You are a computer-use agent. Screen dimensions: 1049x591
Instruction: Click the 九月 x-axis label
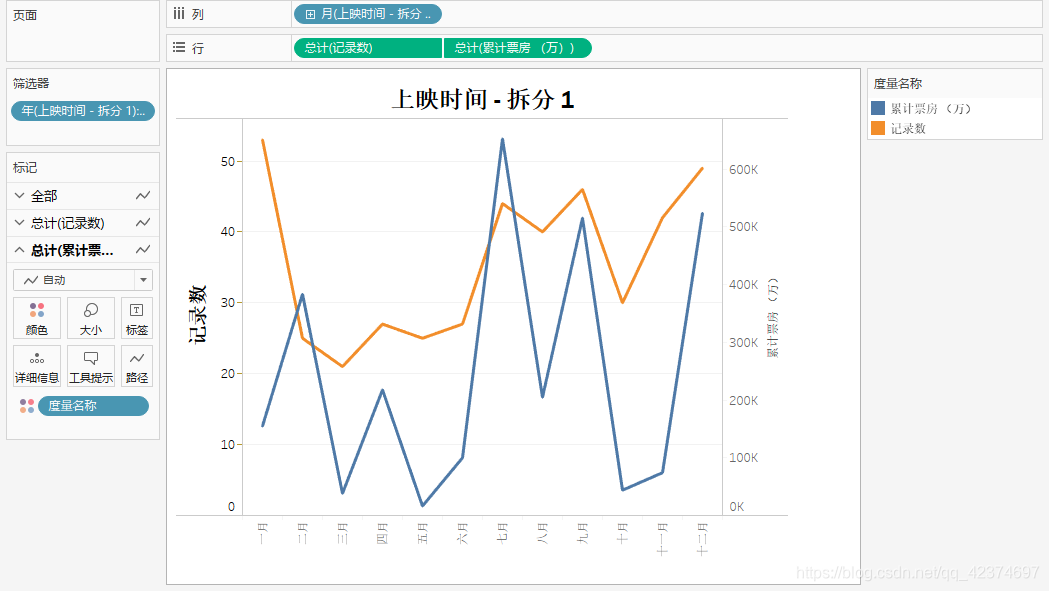point(582,533)
